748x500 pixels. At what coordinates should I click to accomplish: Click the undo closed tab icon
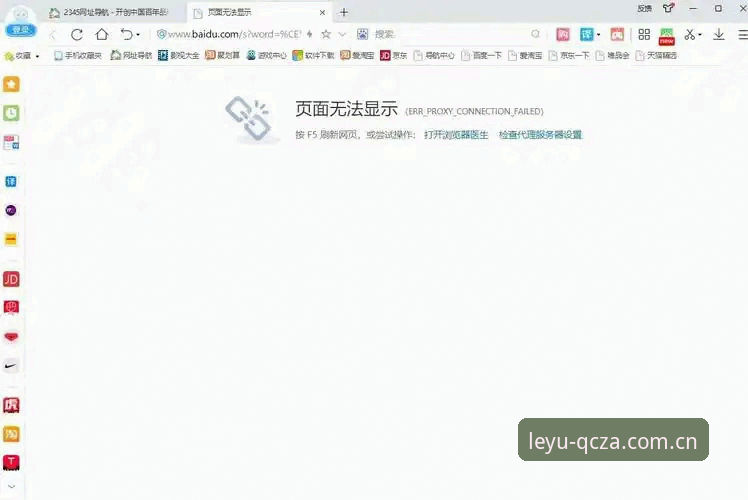point(126,34)
